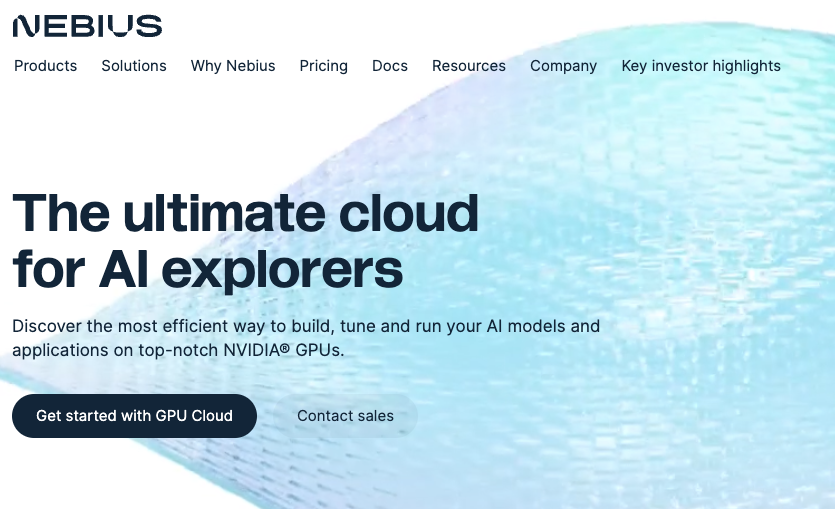Open the Docs link

coord(390,65)
